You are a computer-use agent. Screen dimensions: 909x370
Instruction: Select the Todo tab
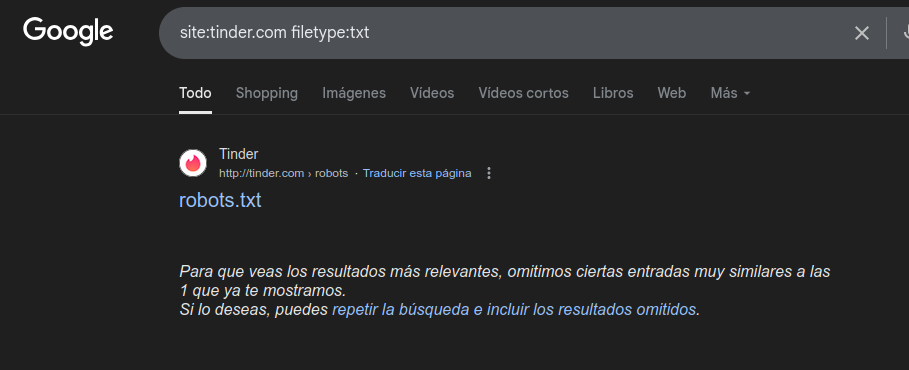pyautogui.click(x=195, y=93)
